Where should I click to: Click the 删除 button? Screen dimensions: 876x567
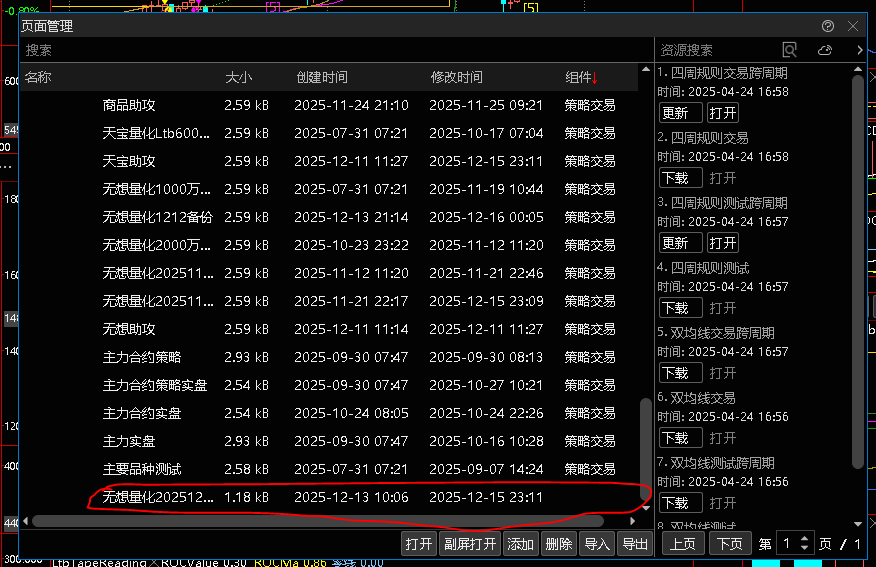558,544
